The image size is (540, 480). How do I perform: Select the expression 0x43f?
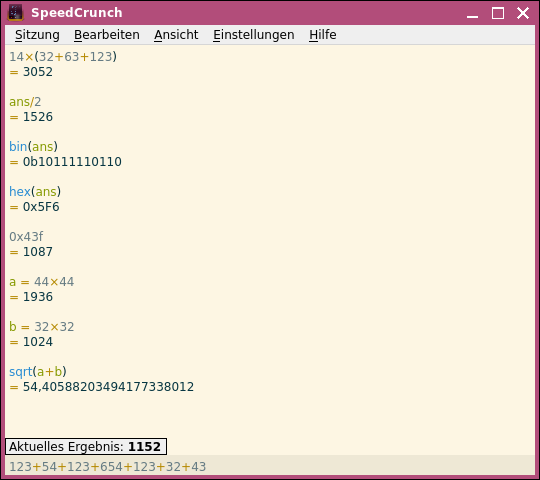26,237
